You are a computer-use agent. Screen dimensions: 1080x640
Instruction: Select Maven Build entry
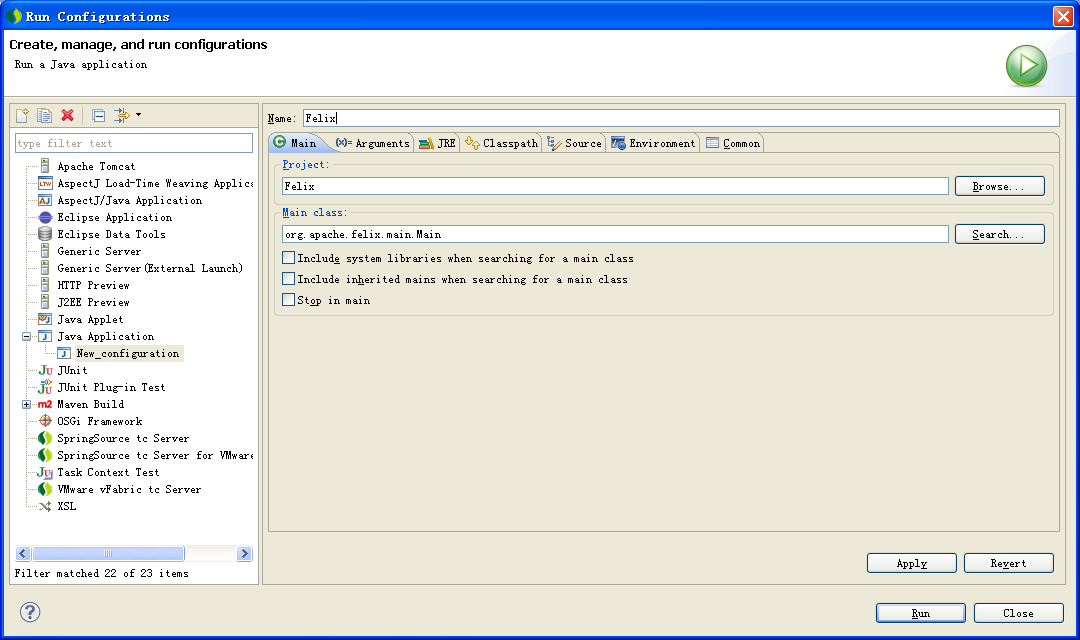(x=90, y=404)
